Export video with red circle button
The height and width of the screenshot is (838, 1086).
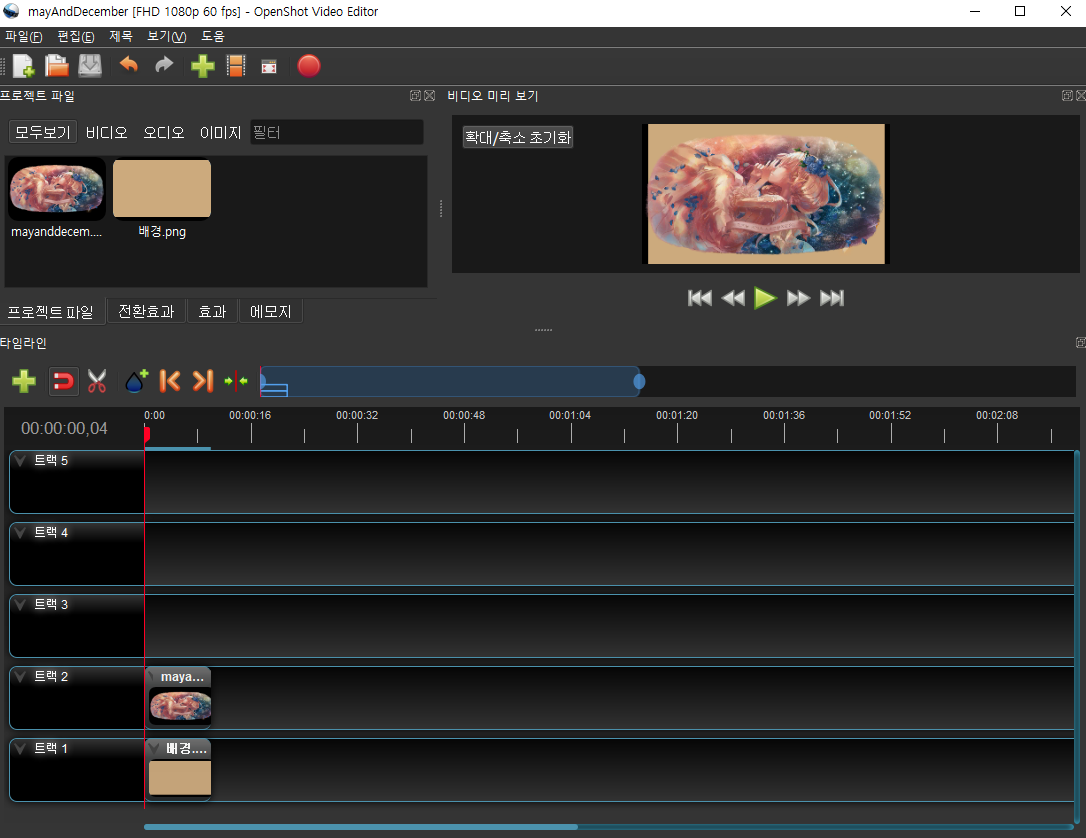pos(309,66)
